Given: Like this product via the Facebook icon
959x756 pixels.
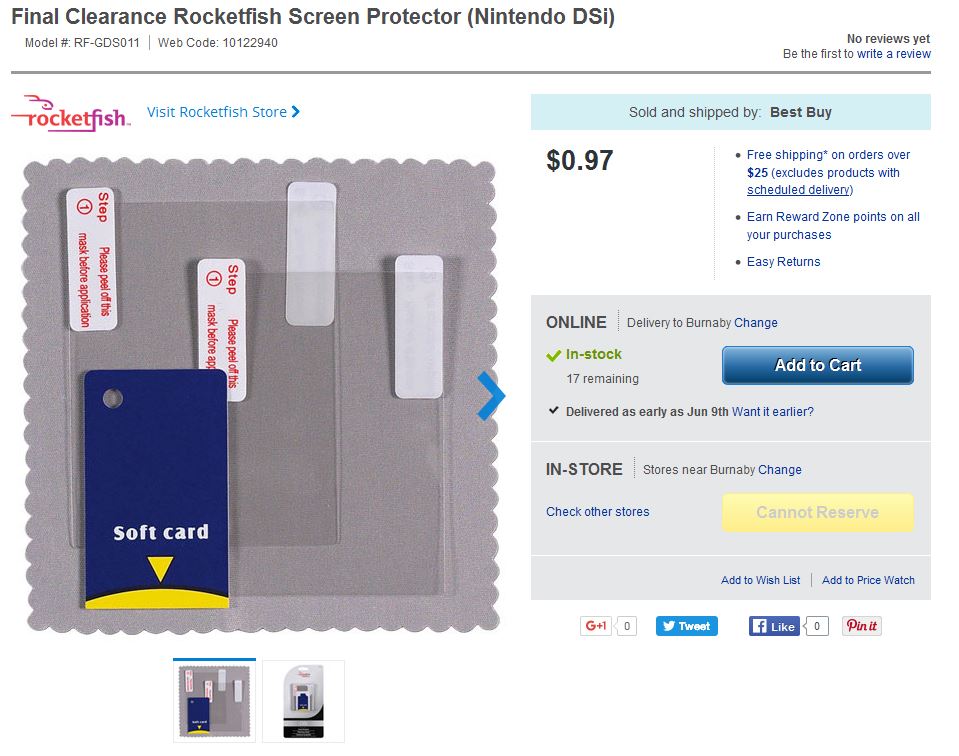Looking at the screenshot, I should 775,625.
